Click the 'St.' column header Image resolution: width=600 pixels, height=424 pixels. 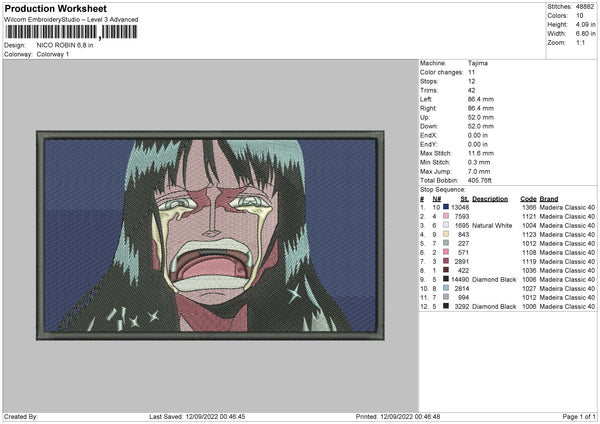[x=465, y=199]
